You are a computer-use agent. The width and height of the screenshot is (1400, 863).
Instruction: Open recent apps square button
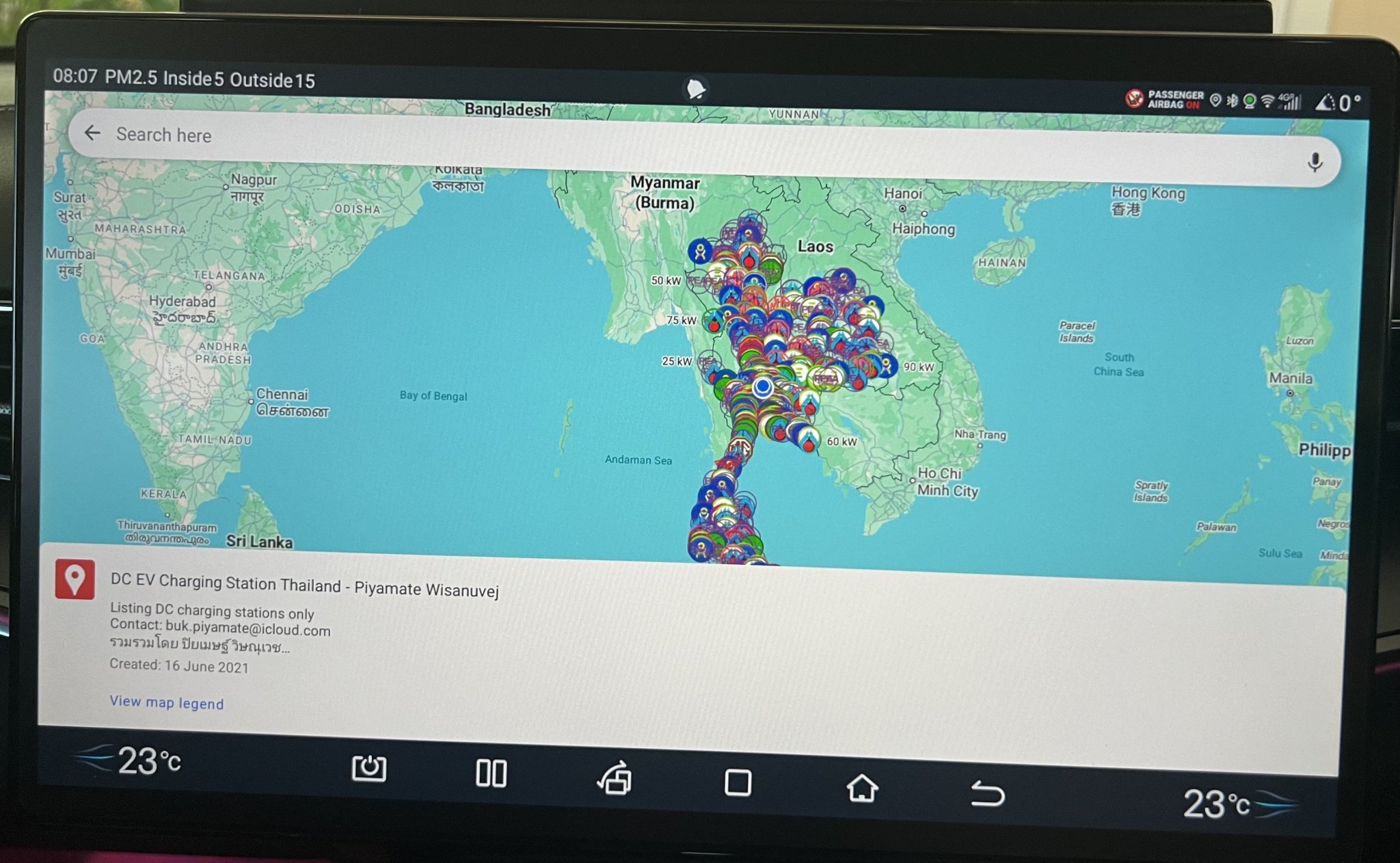pos(738,782)
